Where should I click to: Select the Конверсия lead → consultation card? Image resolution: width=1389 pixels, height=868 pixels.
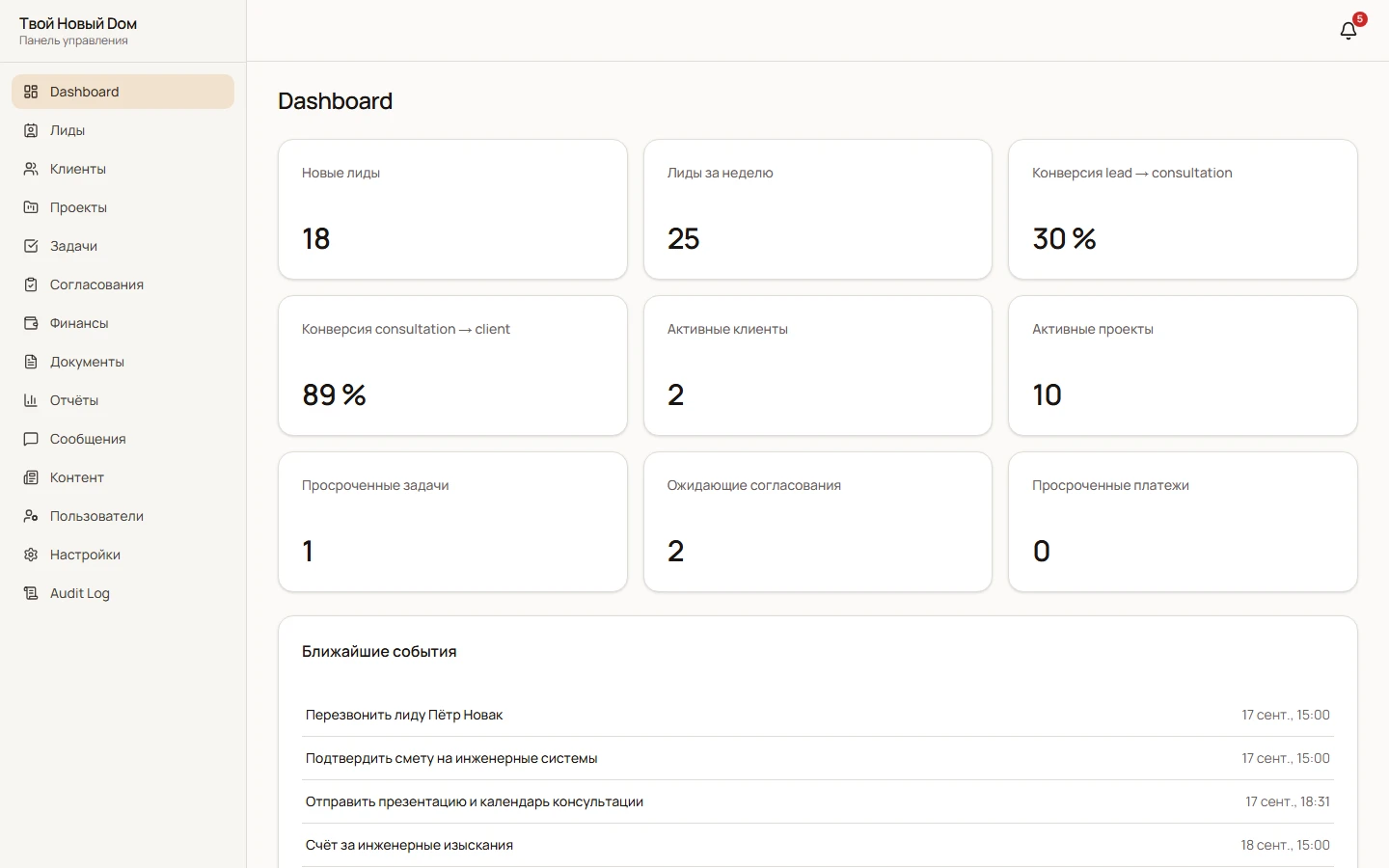[1183, 209]
